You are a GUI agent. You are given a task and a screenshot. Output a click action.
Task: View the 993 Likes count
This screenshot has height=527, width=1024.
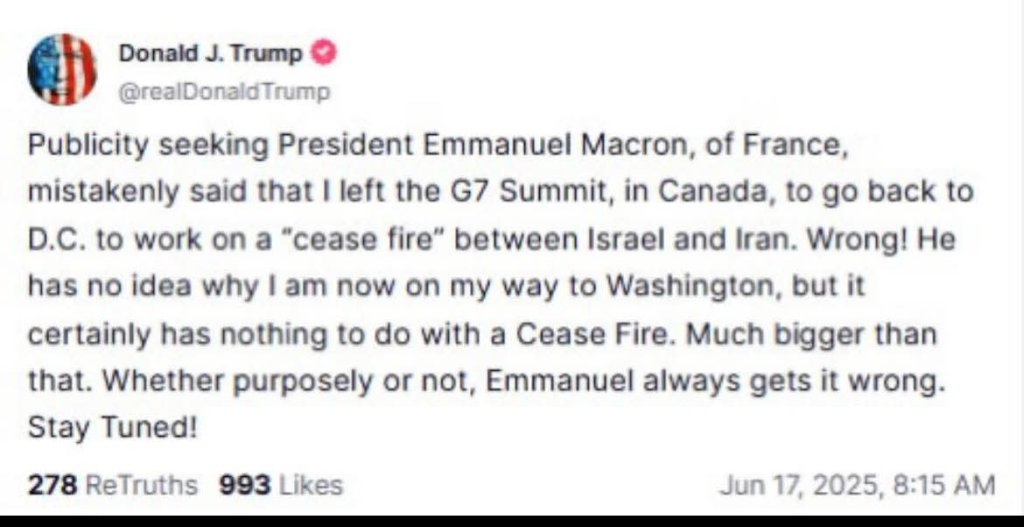(x=281, y=485)
